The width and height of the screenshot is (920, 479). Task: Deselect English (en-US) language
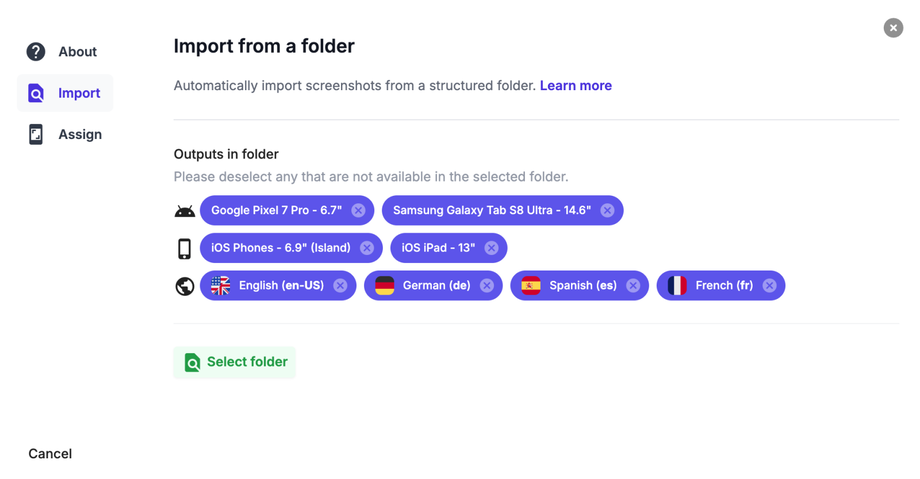pyautogui.click(x=340, y=286)
